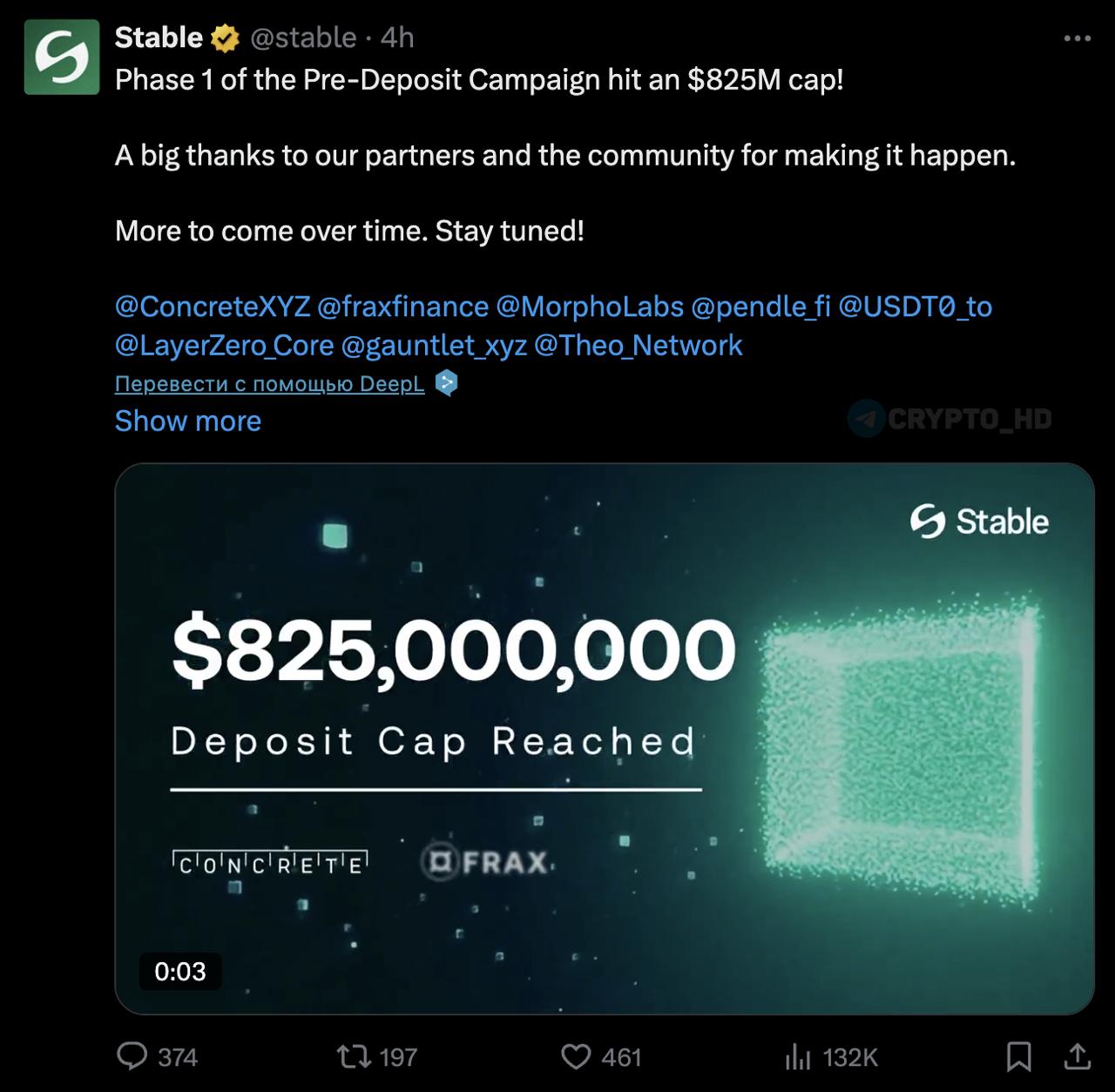
Task: Visit the @MorphoLabs mention link
Action: point(590,307)
